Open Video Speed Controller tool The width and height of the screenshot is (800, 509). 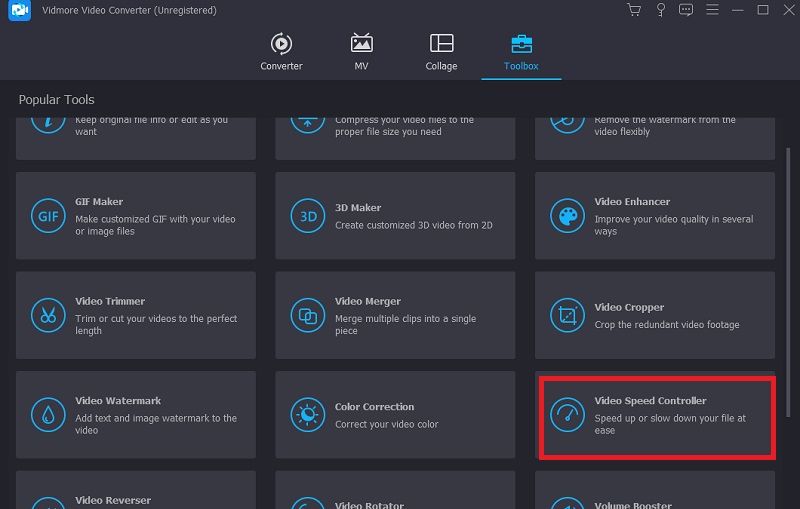[x=656, y=415]
